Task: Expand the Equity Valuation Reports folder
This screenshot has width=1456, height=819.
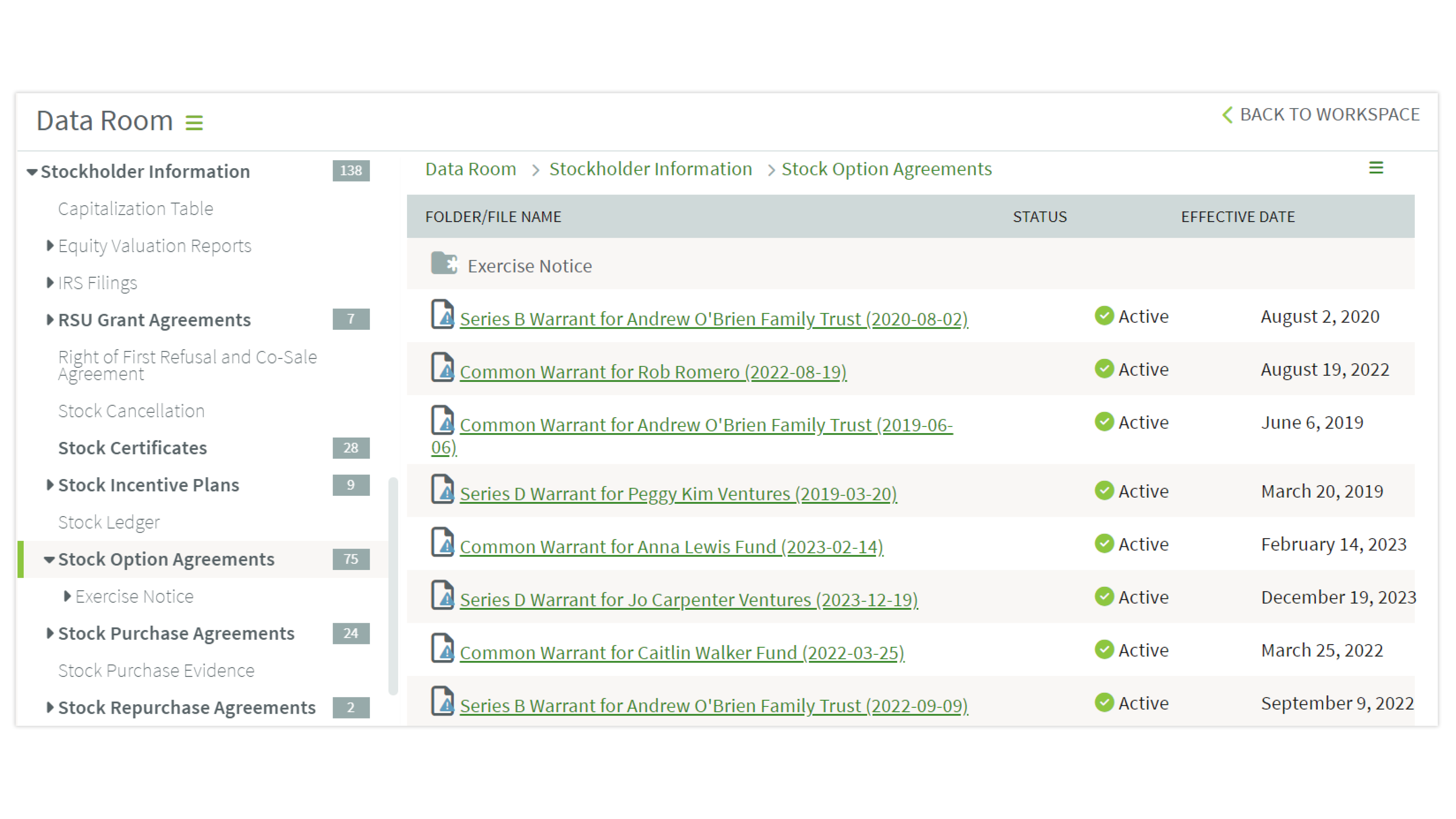Action: click(x=50, y=245)
